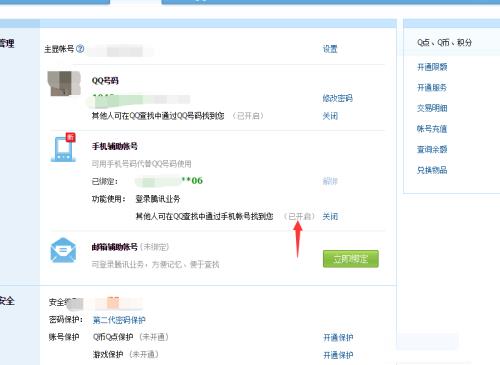The height and width of the screenshot is (365, 500).
Task: Click the help icon beside 主显帐号
Action: pos(80,49)
